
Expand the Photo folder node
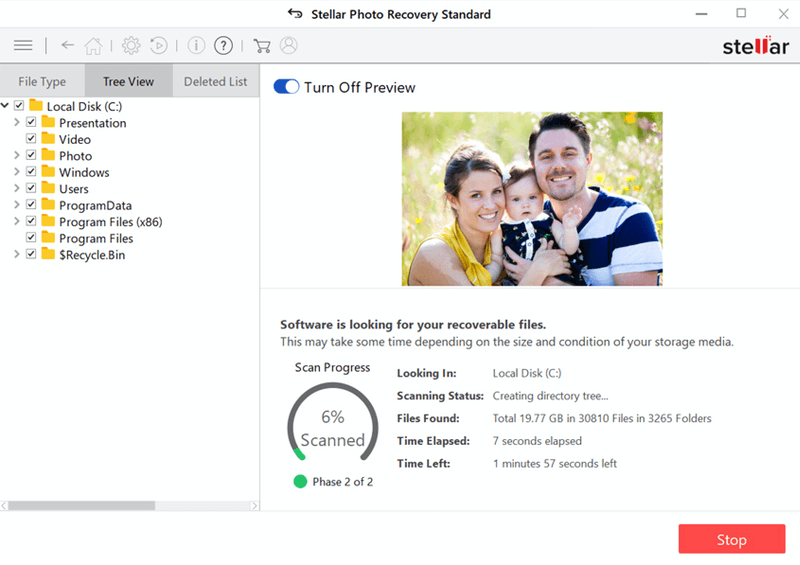point(17,155)
